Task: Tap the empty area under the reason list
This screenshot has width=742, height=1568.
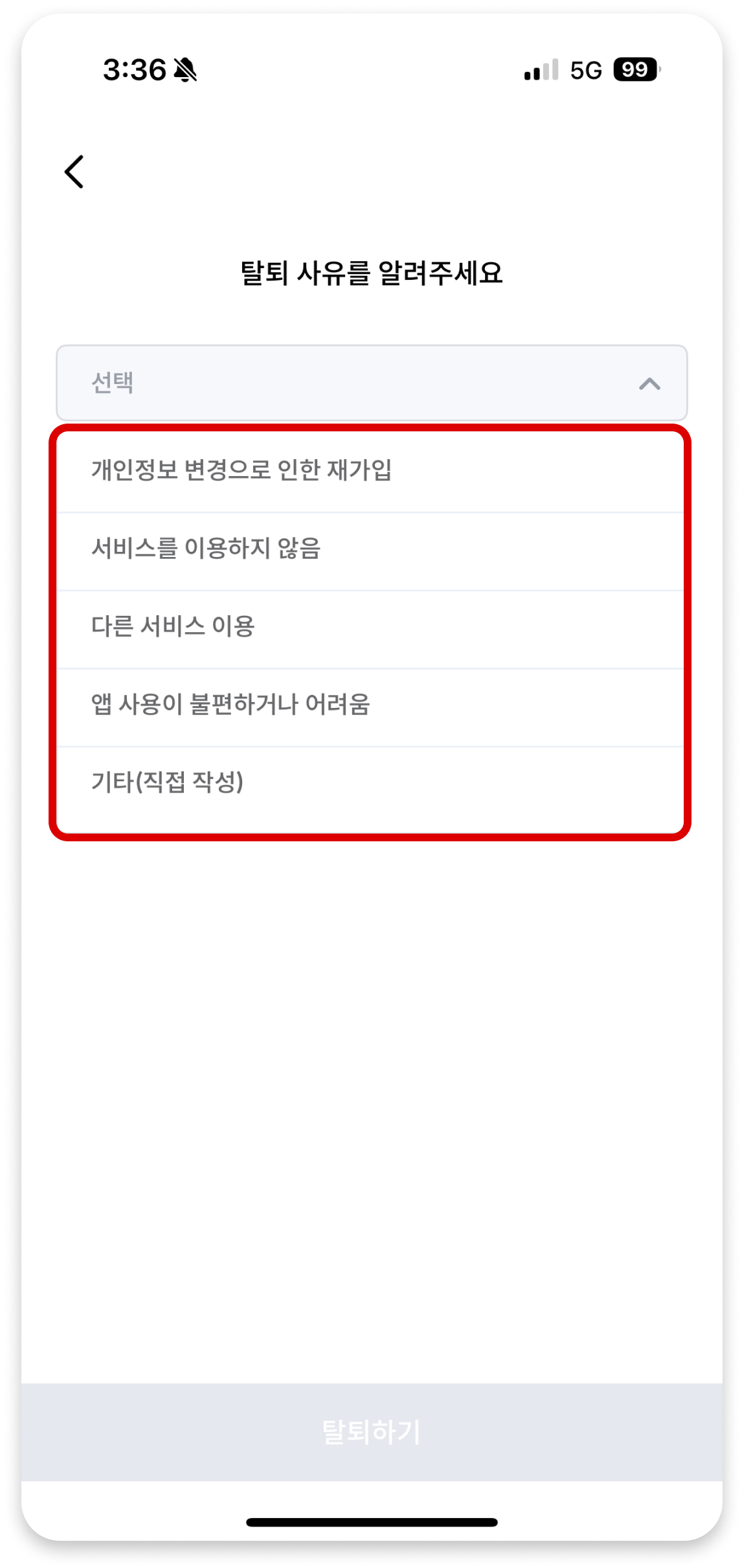Action: (x=372, y=1108)
